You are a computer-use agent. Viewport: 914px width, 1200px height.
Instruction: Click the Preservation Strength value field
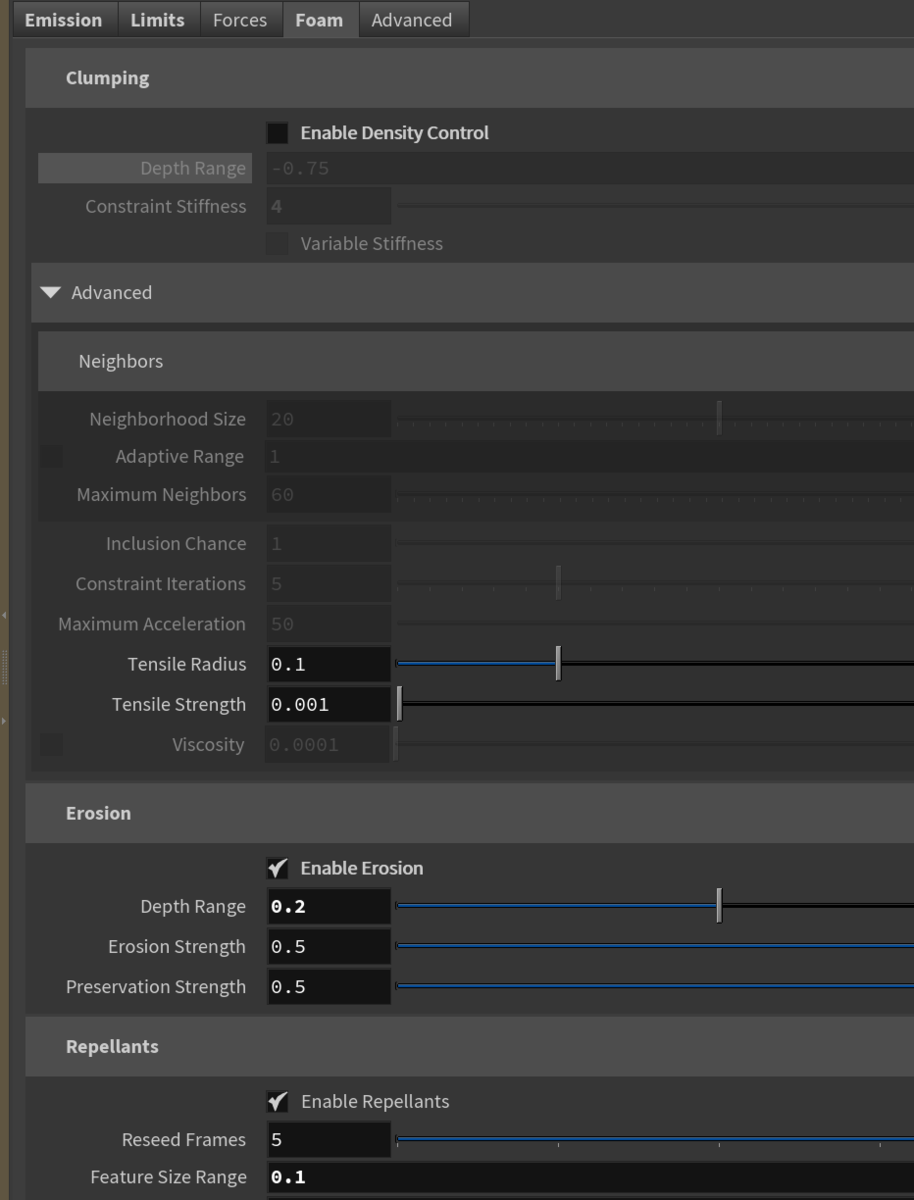[x=328, y=987]
